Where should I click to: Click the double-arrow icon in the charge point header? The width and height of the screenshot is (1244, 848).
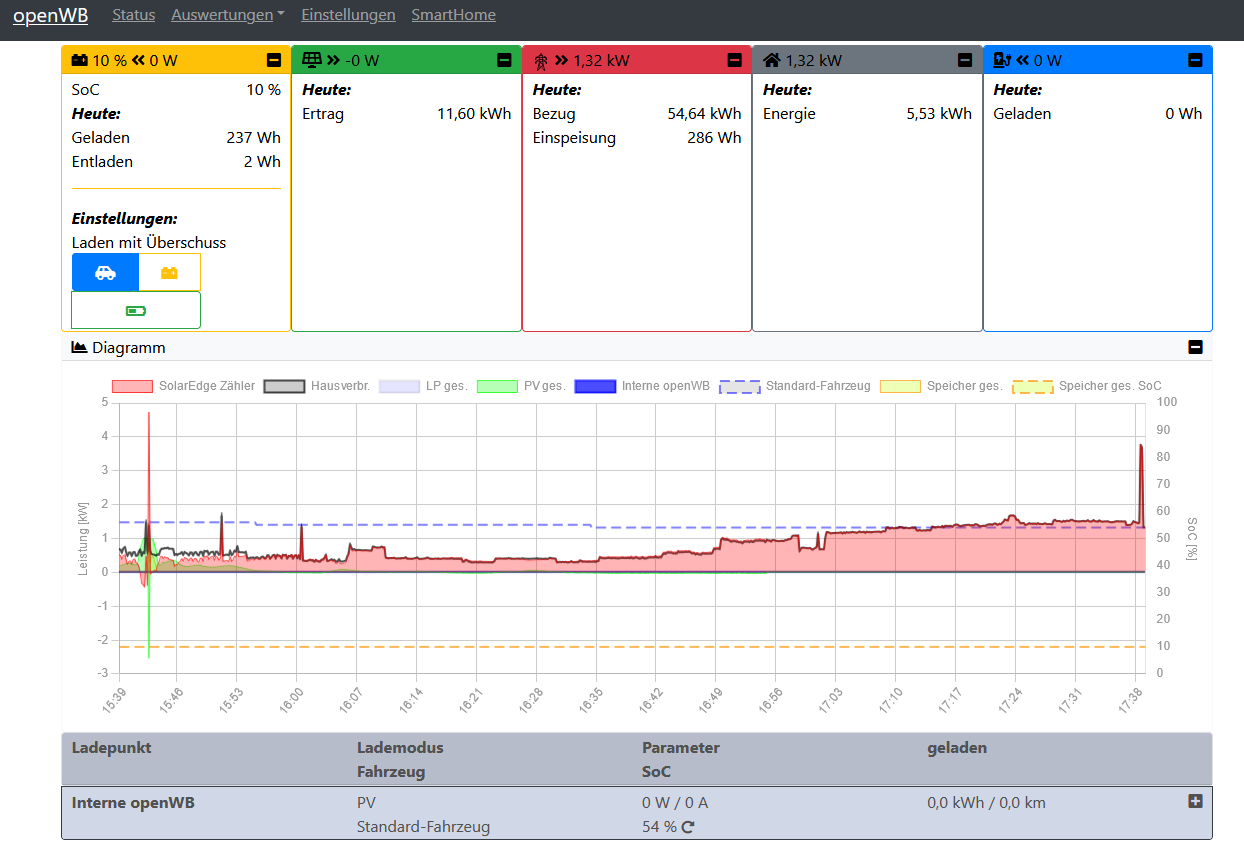1022,60
